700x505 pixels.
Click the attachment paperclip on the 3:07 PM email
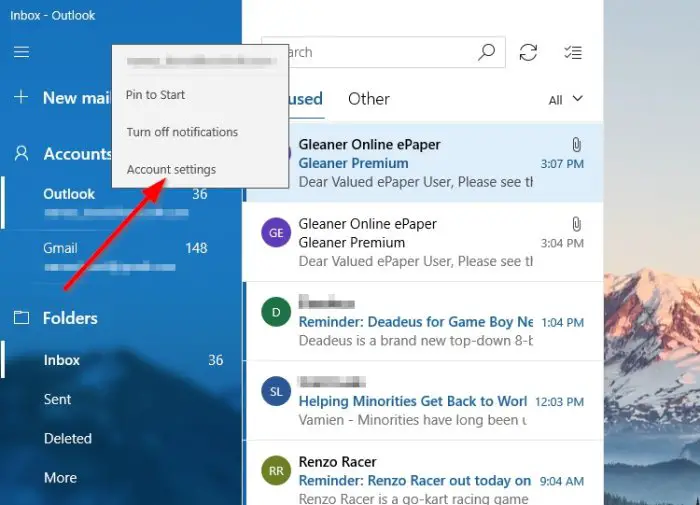[576, 145]
